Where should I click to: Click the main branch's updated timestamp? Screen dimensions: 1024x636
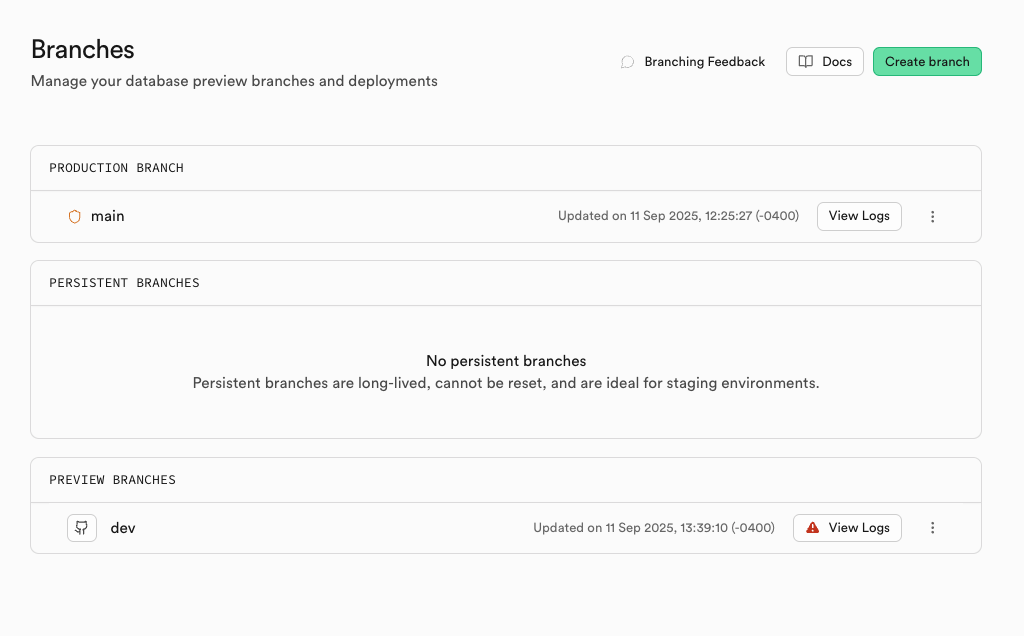[x=678, y=216]
